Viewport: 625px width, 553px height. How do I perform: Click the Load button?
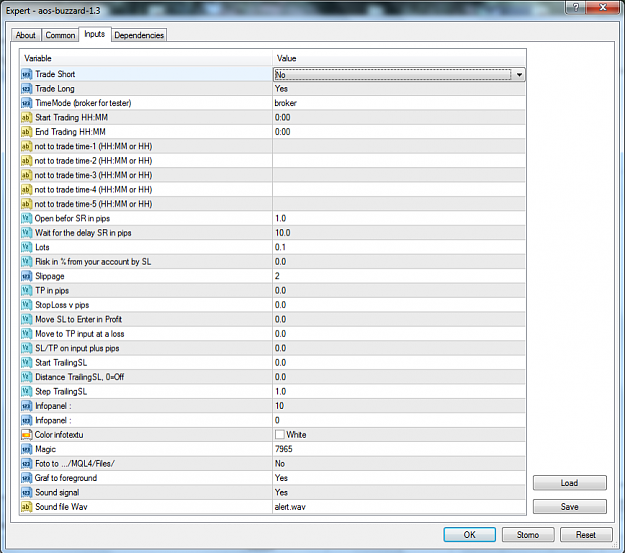pos(569,483)
